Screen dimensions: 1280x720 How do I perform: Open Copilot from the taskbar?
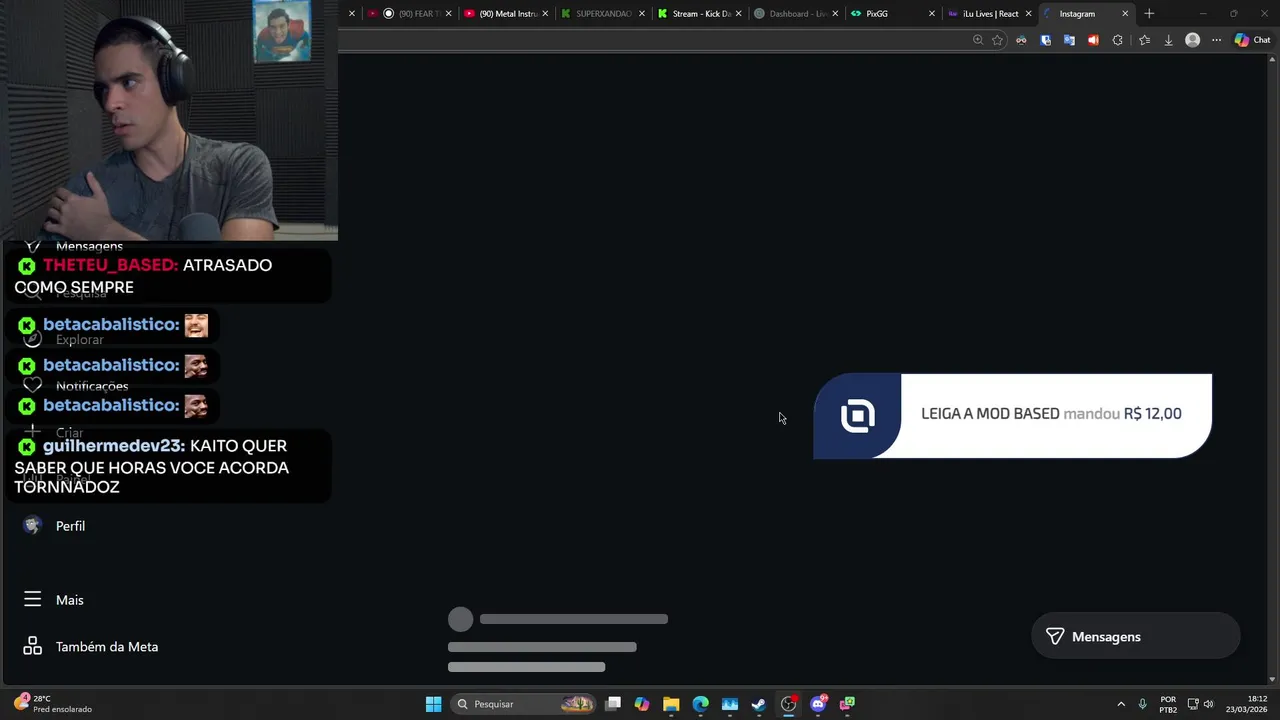(x=642, y=704)
